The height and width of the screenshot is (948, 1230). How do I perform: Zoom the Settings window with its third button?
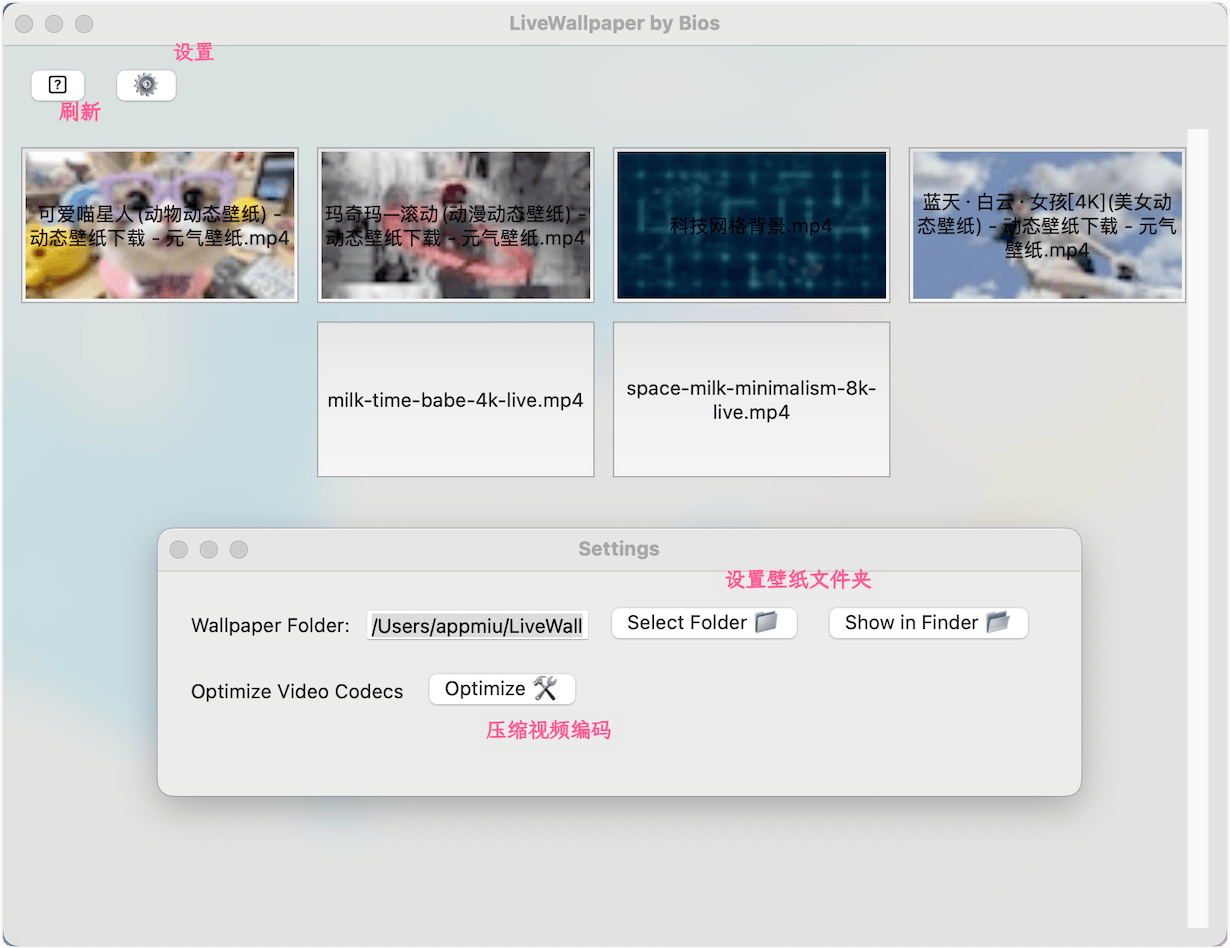pyautogui.click(x=239, y=550)
